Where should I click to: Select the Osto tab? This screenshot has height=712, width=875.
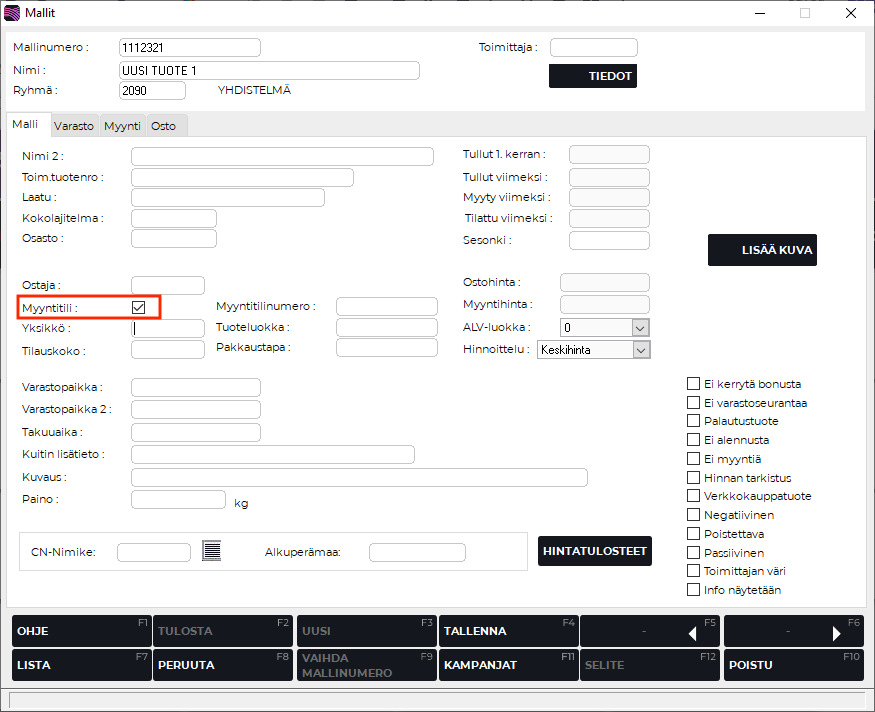(163, 126)
